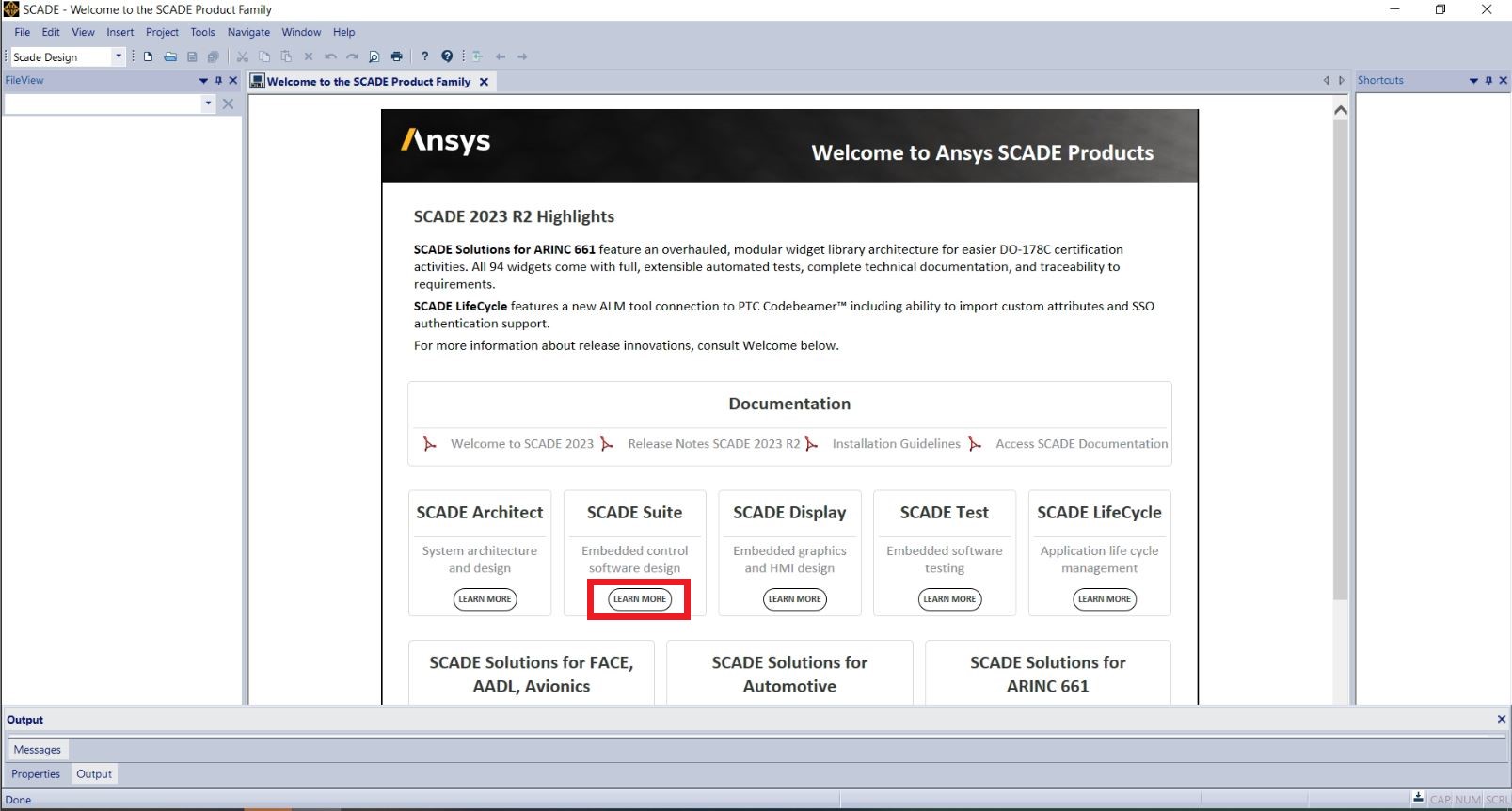Open the File menu
The height and width of the screenshot is (811, 1512).
[x=23, y=32]
